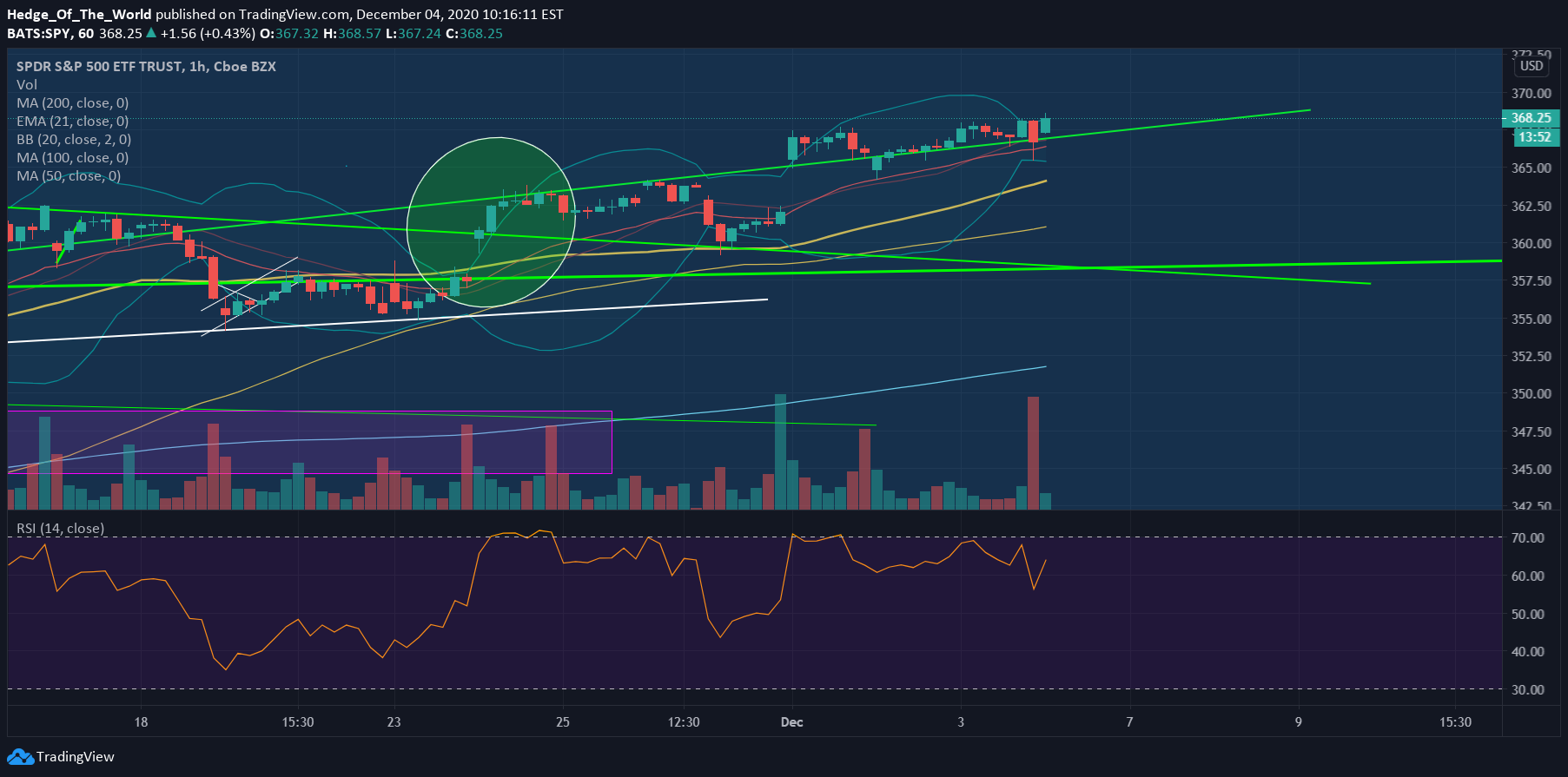
Task: Click the USD currency button on price axis
Action: [x=1532, y=66]
